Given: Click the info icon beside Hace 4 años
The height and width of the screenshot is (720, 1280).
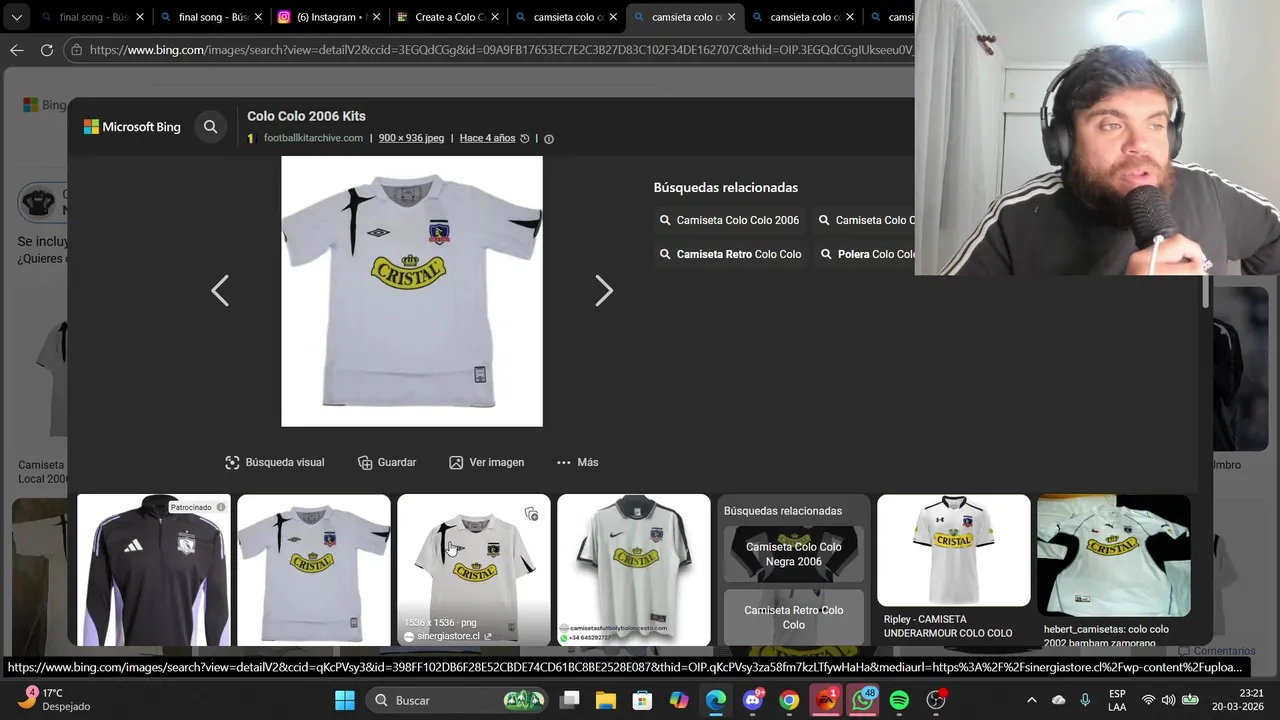Looking at the screenshot, I should pos(548,139).
